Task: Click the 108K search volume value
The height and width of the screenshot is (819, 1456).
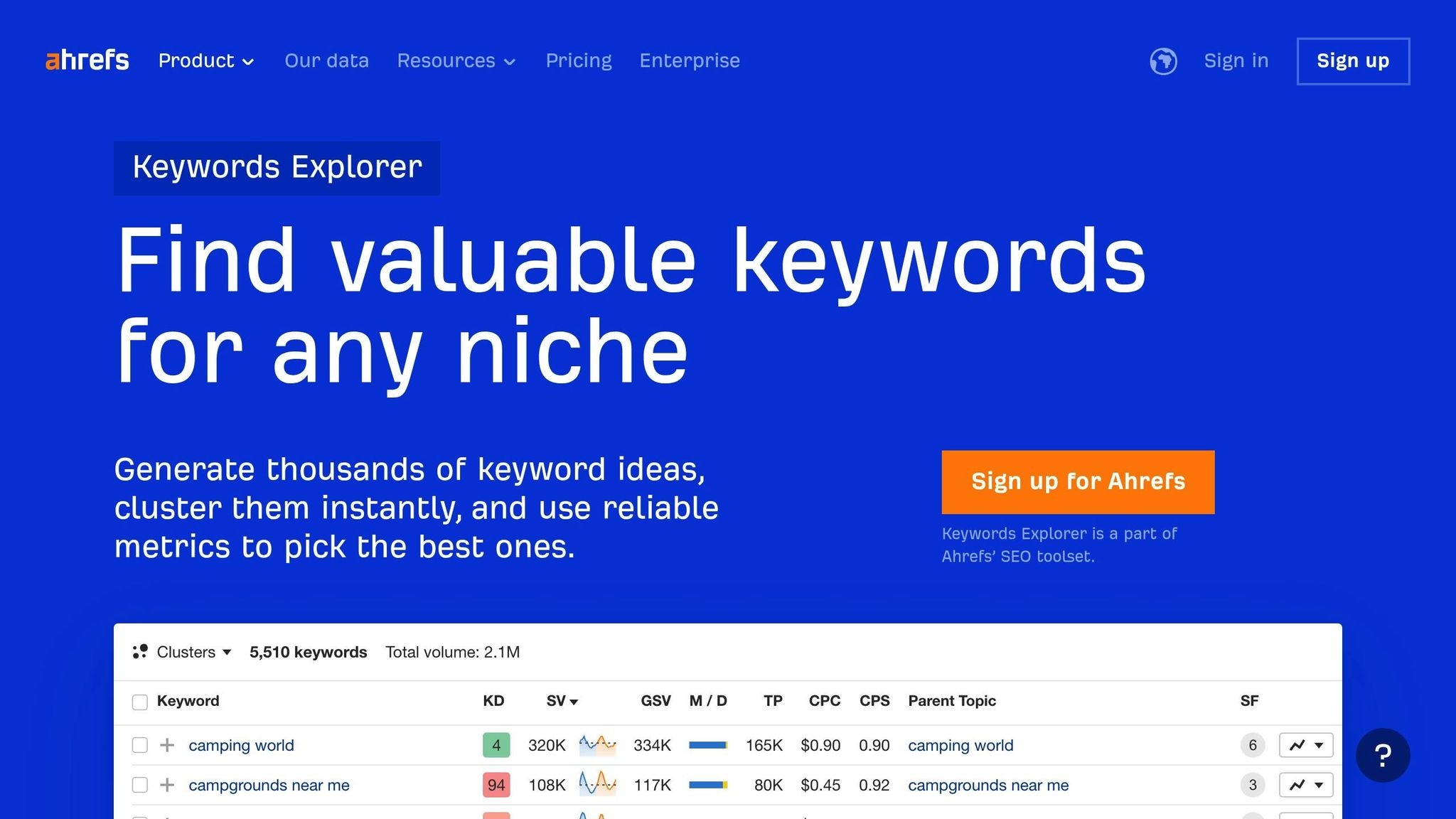Action: [x=547, y=785]
